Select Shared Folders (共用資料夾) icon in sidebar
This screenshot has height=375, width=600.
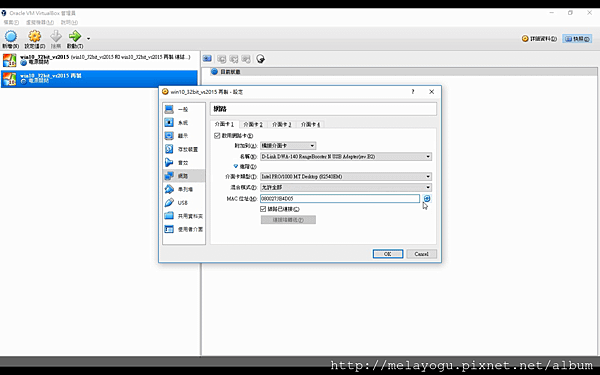click(169, 216)
